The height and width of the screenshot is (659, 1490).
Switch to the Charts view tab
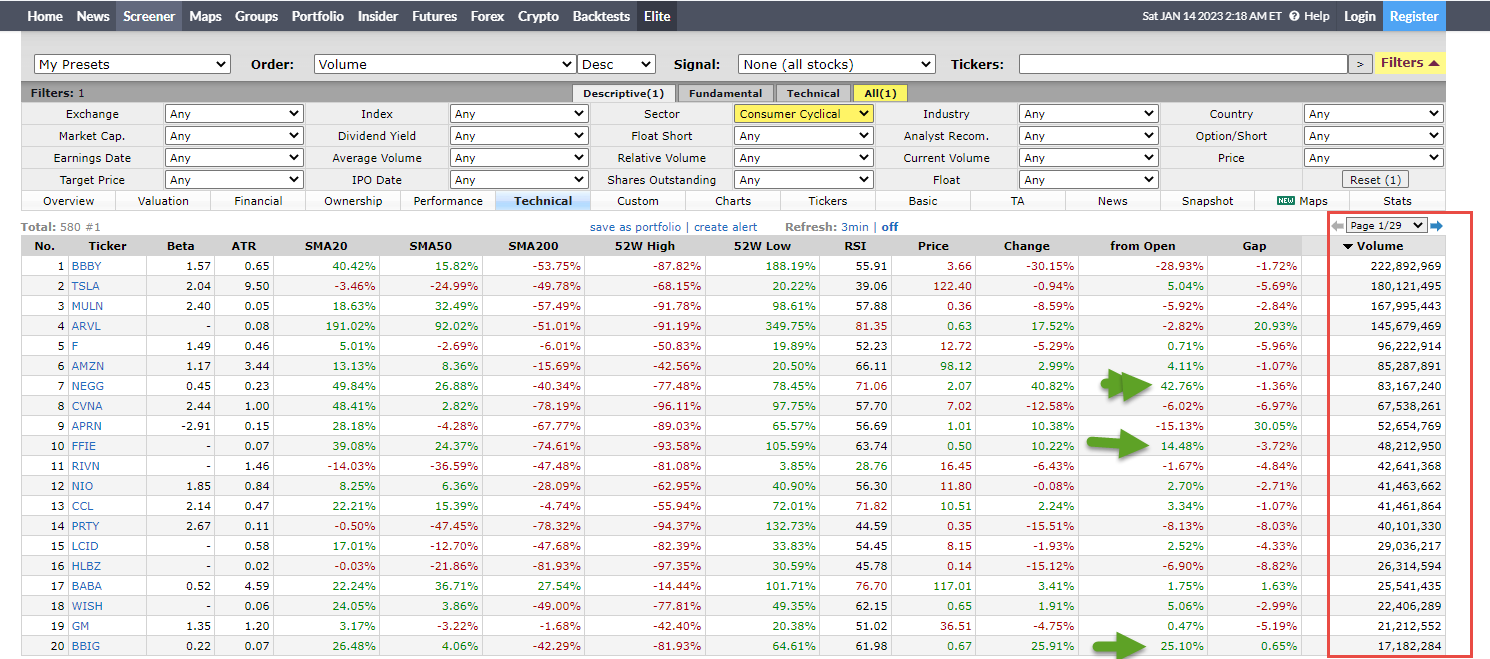point(733,201)
